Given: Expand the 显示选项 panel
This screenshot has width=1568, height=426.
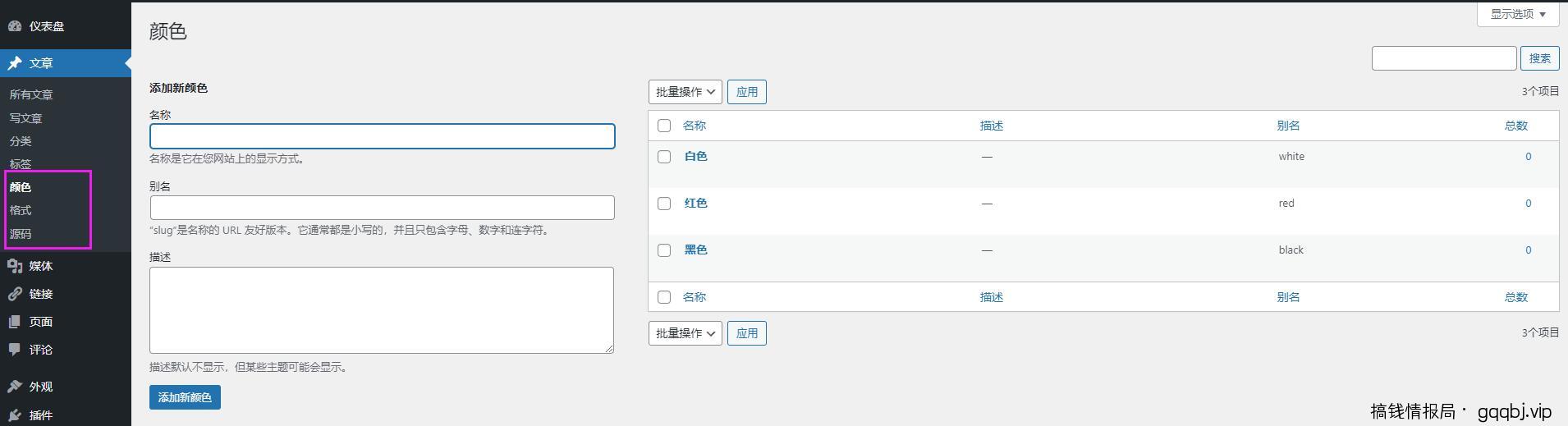Looking at the screenshot, I should click(x=1518, y=14).
